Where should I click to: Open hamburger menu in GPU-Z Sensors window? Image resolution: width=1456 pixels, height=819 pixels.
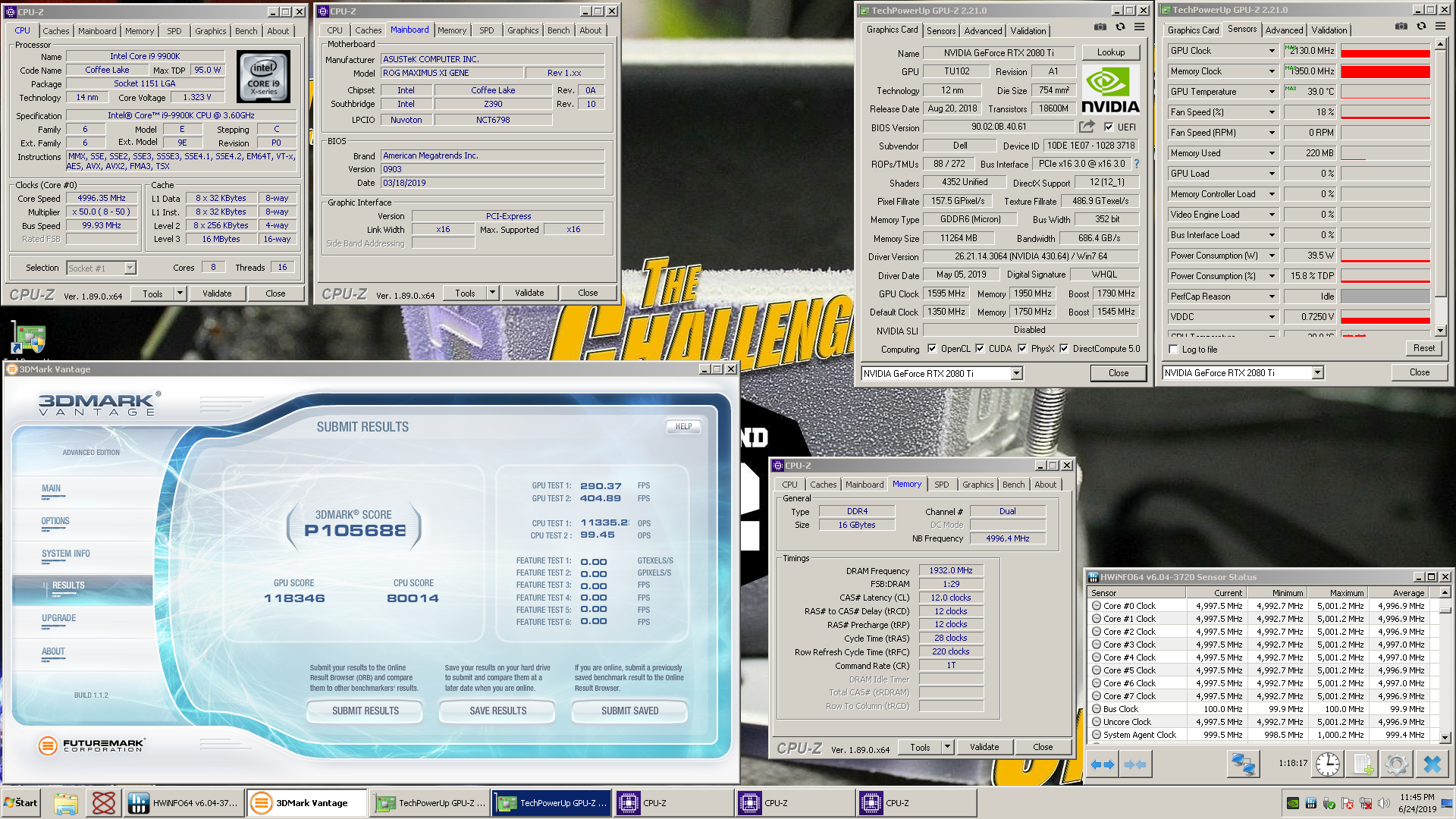pos(1440,27)
